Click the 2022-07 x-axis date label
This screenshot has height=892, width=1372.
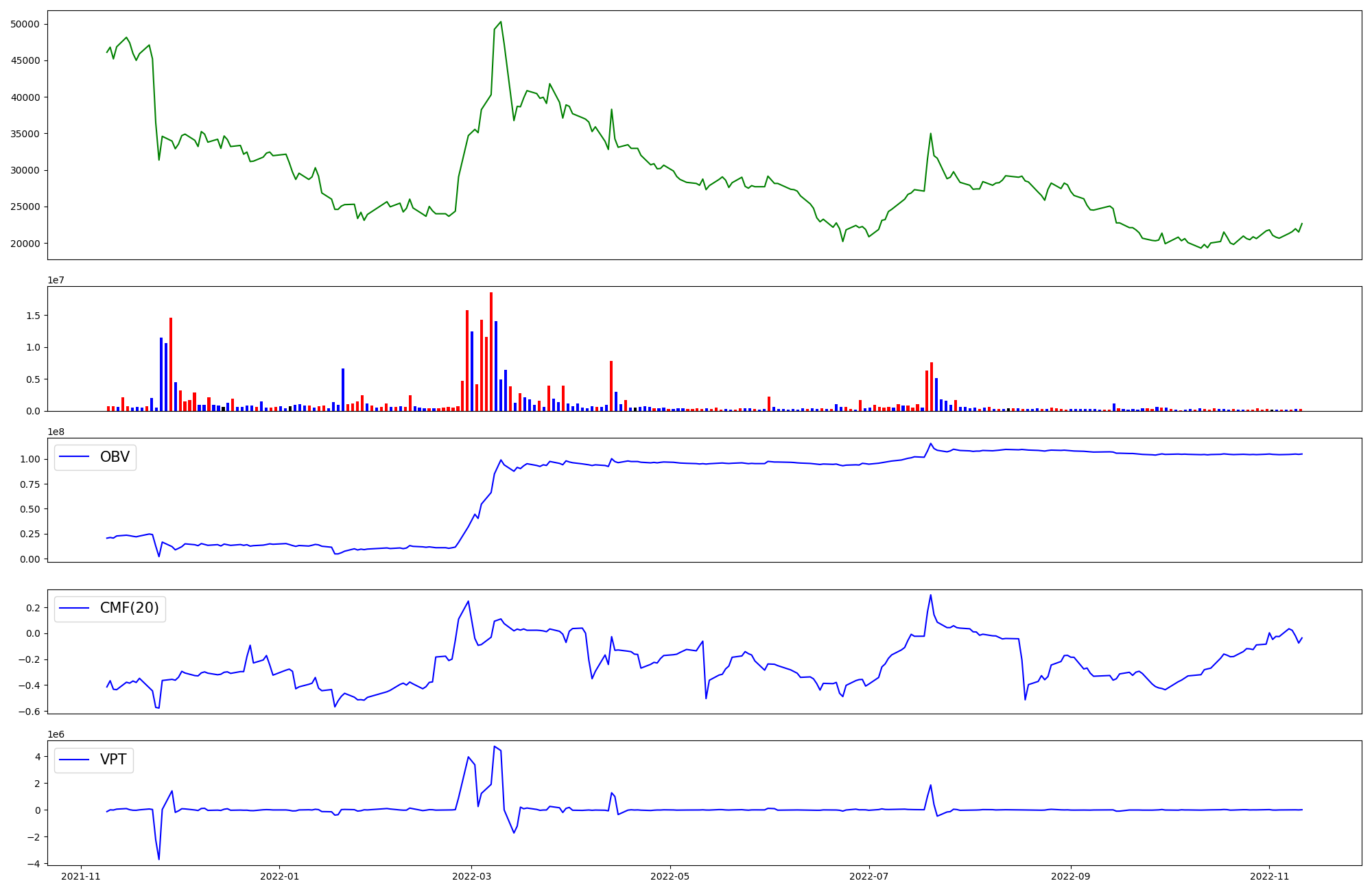869,876
